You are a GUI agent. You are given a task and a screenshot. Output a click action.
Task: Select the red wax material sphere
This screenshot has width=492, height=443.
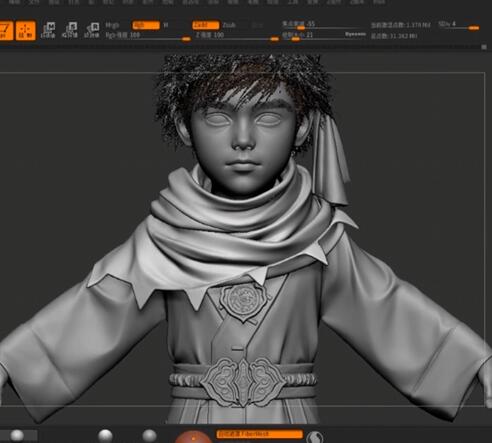tap(193, 437)
